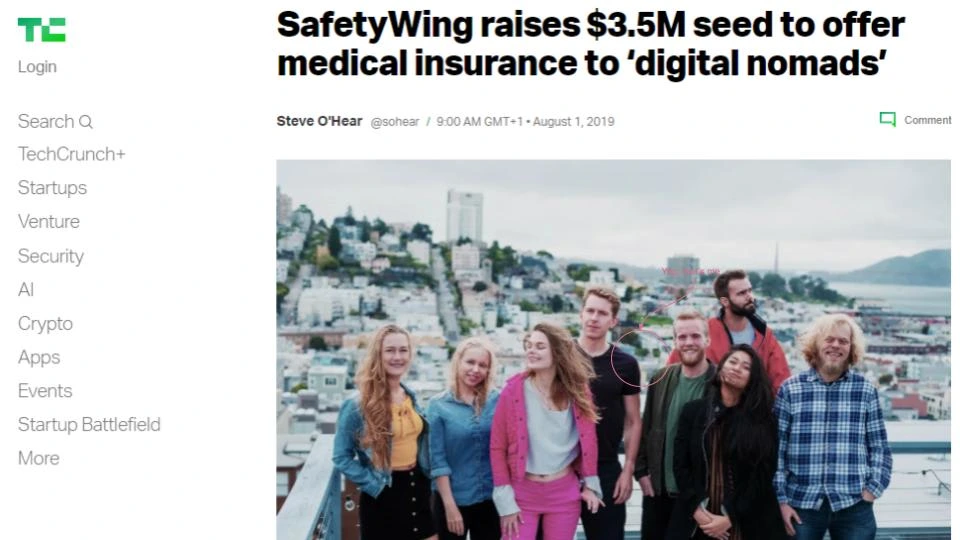Viewport: 960px width, 540px height.
Task: Click the SafetyWing article headline
Action: coord(590,44)
